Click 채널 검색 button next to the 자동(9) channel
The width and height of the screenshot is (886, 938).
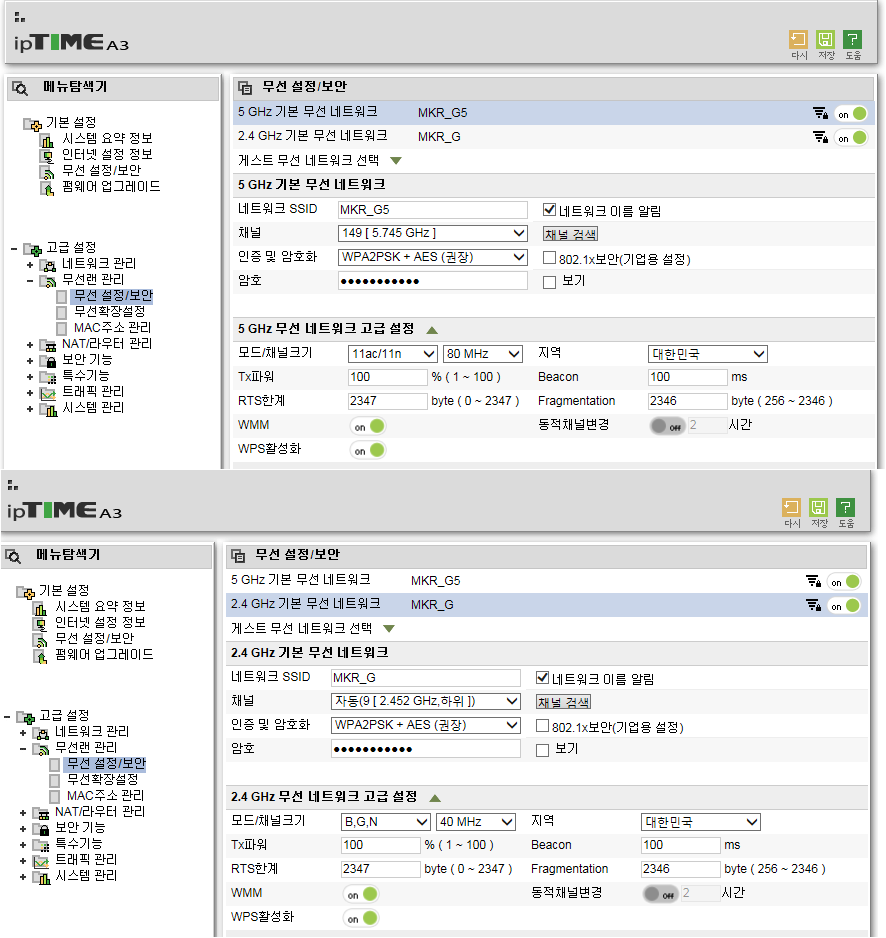563,702
